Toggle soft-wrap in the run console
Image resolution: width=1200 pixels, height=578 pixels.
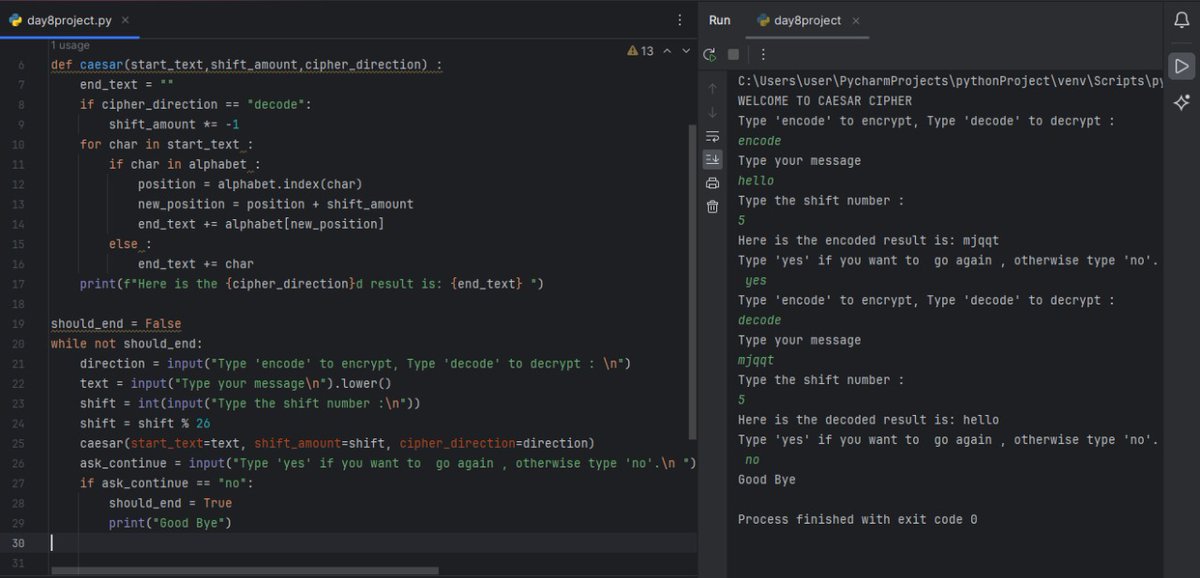click(712, 136)
